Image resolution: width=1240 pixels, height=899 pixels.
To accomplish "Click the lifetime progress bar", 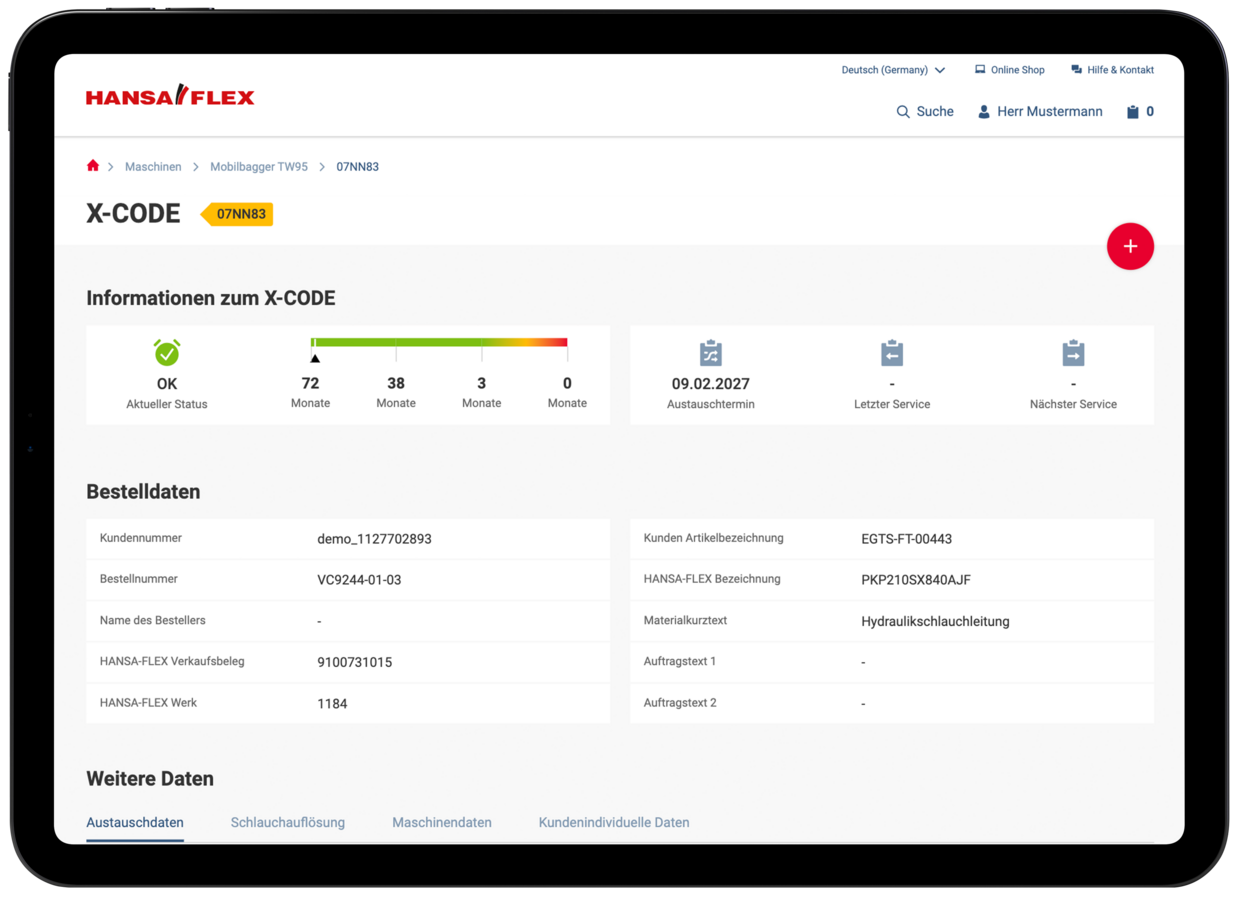I will [x=439, y=342].
